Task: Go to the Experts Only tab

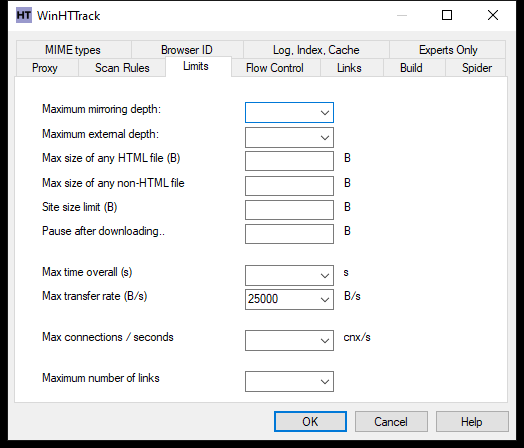Action: 448,50
